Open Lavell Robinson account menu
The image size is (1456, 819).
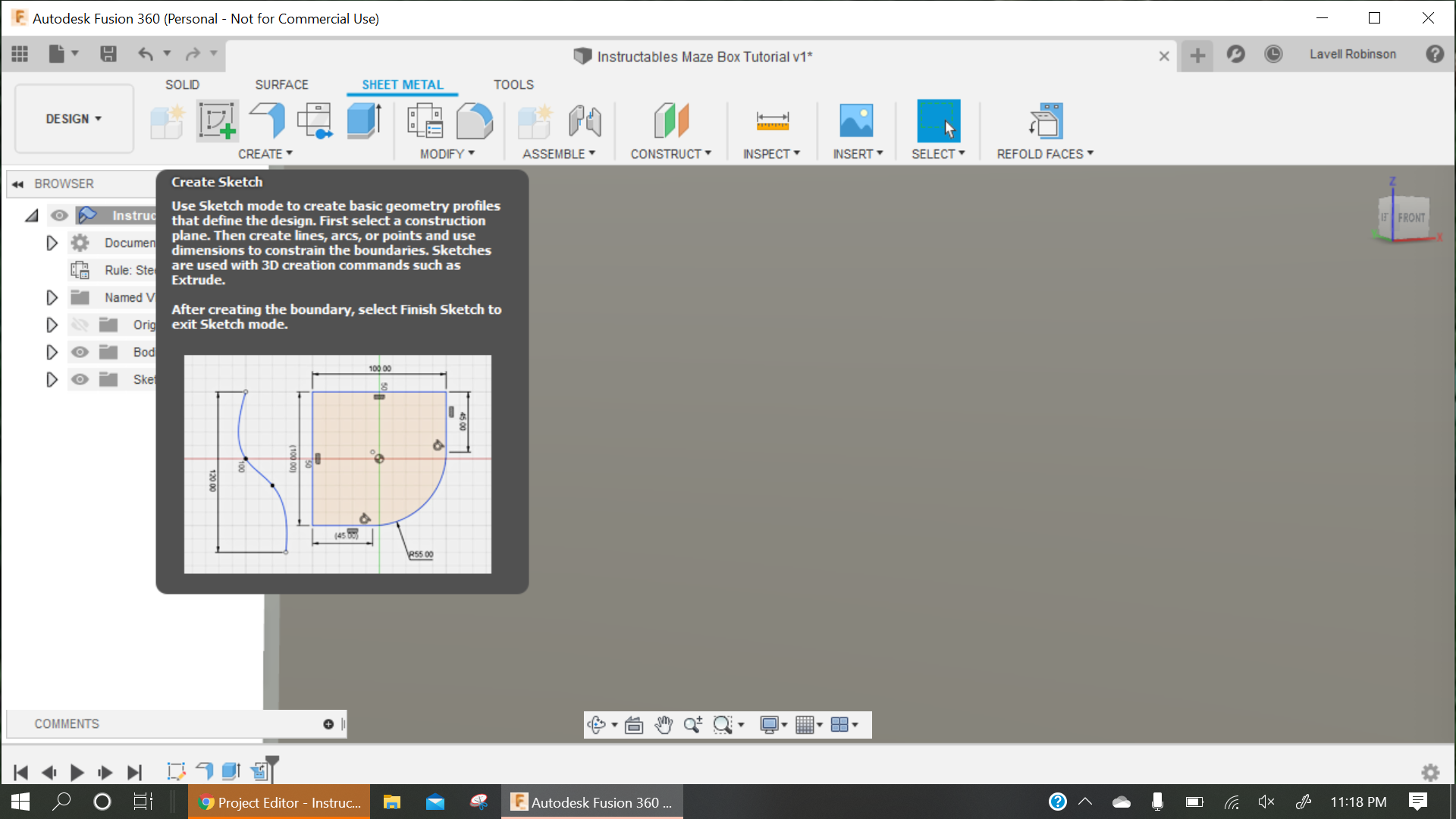[1353, 54]
